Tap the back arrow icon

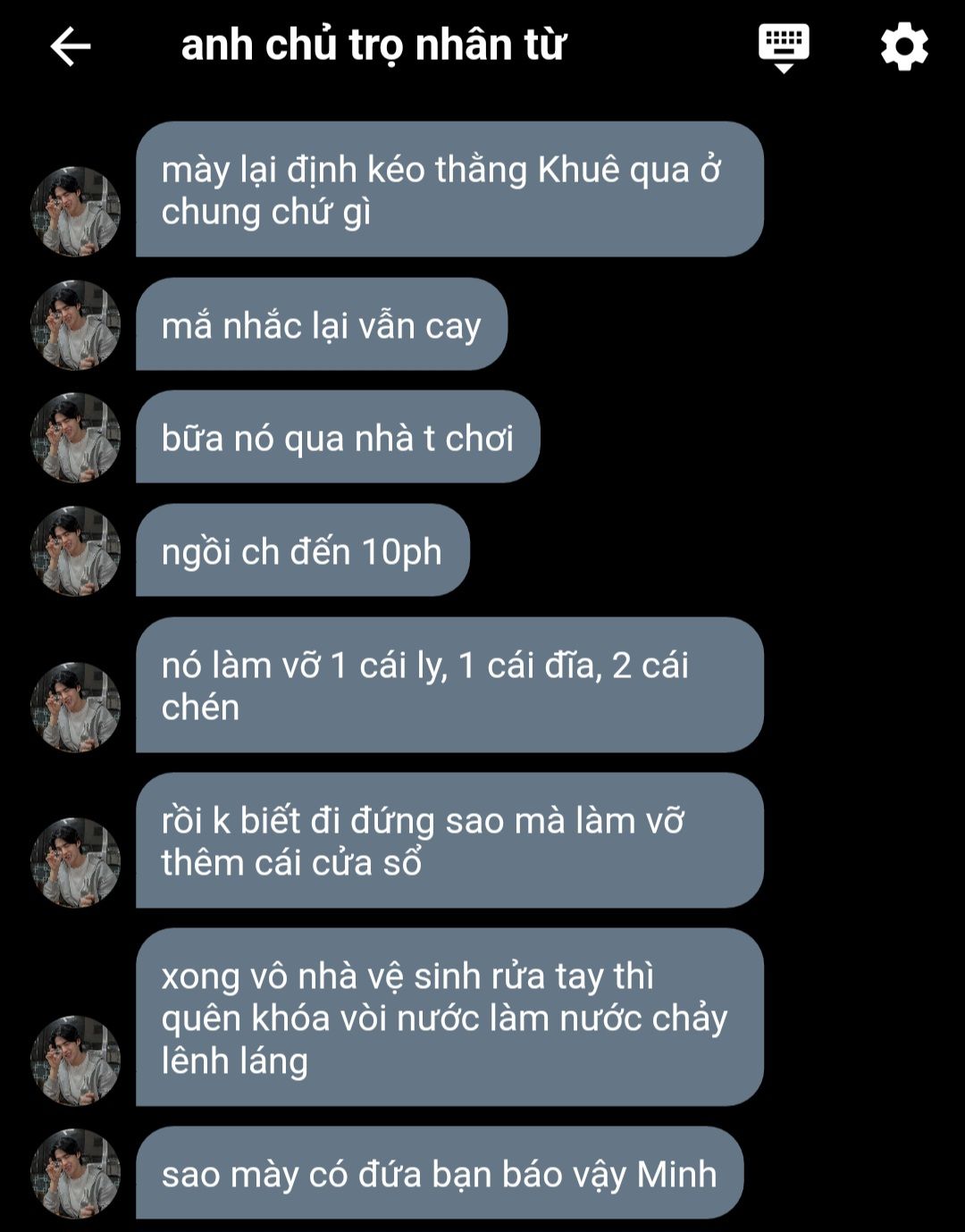(x=71, y=46)
